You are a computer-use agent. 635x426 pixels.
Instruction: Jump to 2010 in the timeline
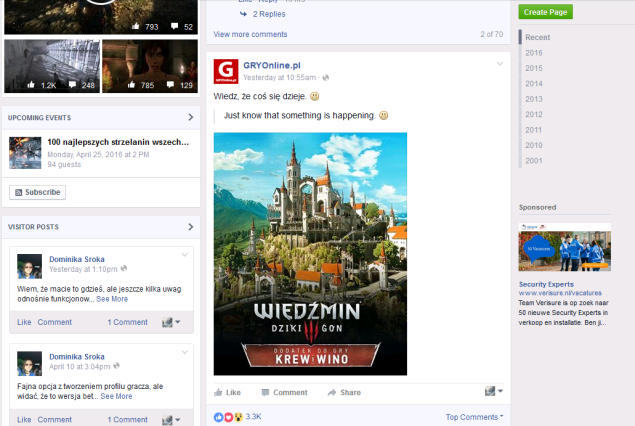pyautogui.click(x=534, y=145)
